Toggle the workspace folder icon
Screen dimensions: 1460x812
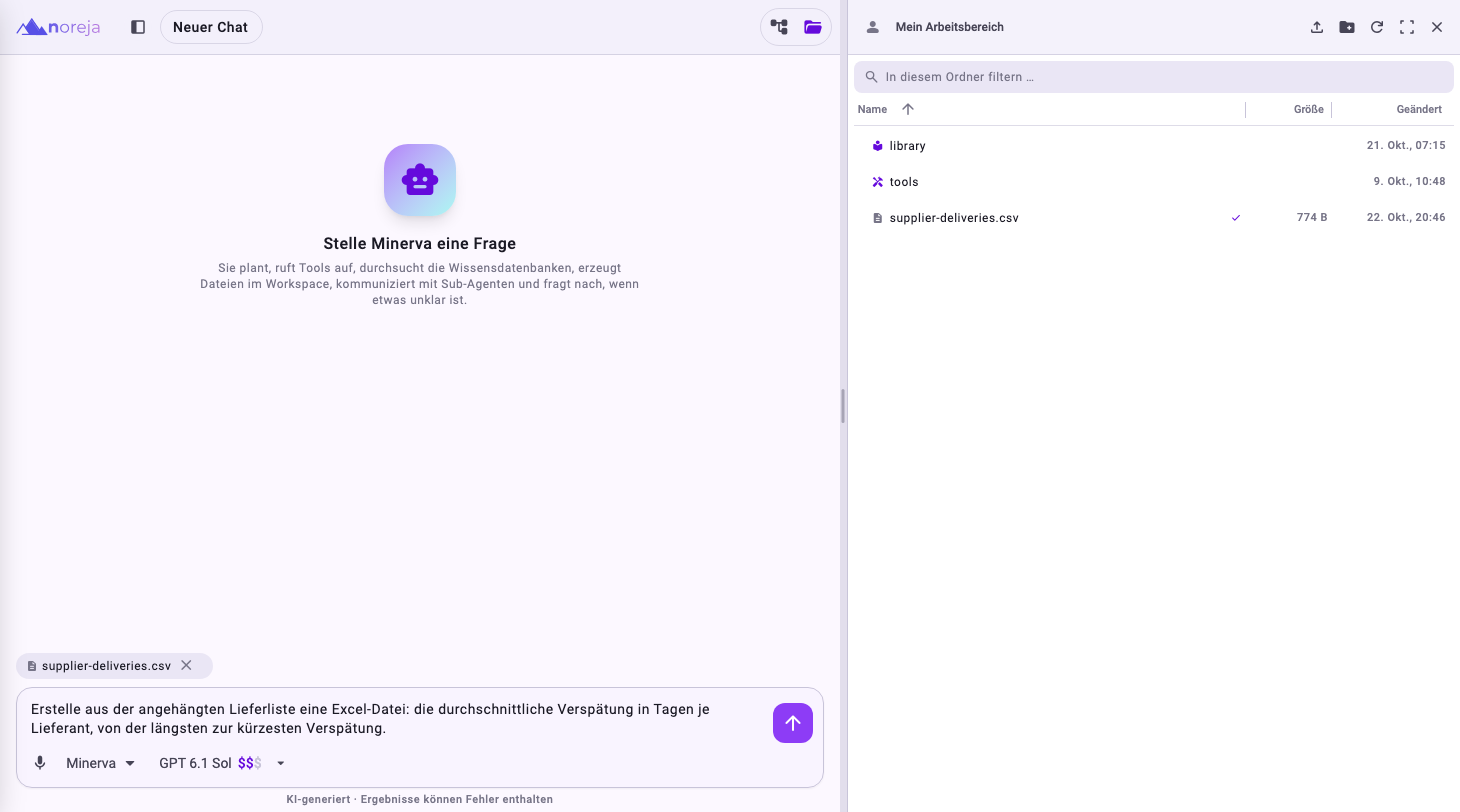point(813,27)
